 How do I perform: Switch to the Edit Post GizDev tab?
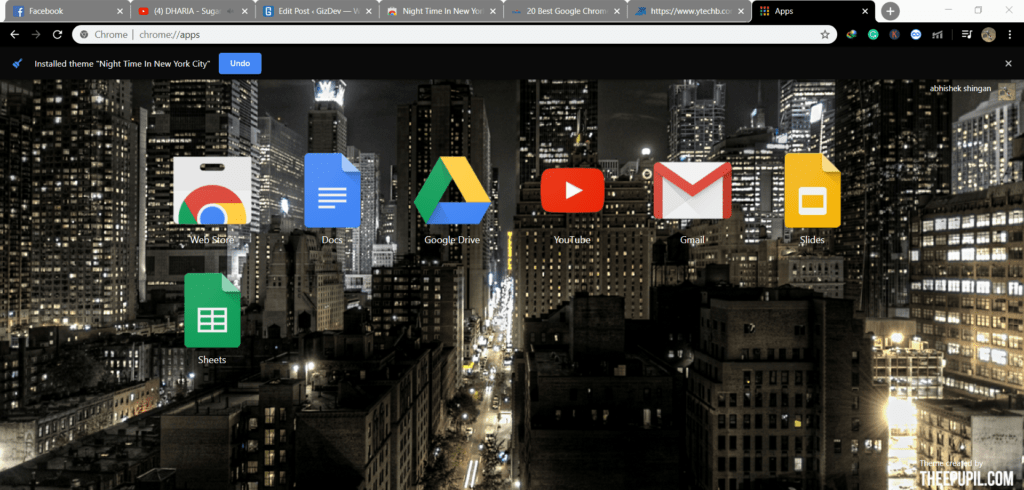coord(316,11)
